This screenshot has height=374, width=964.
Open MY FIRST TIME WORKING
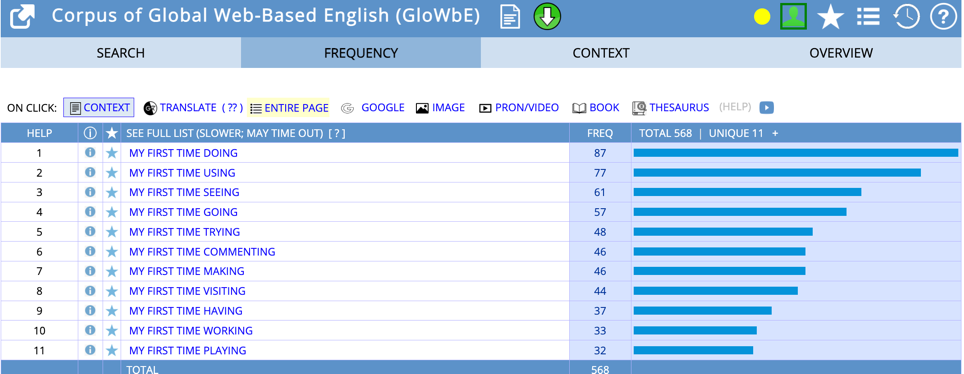pos(191,330)
